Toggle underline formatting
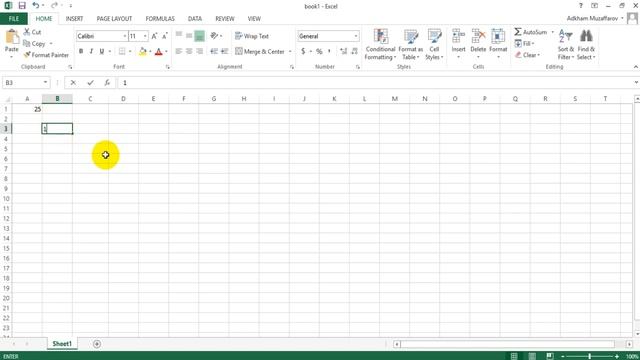 pyautogui.click(x=102, y=51)
